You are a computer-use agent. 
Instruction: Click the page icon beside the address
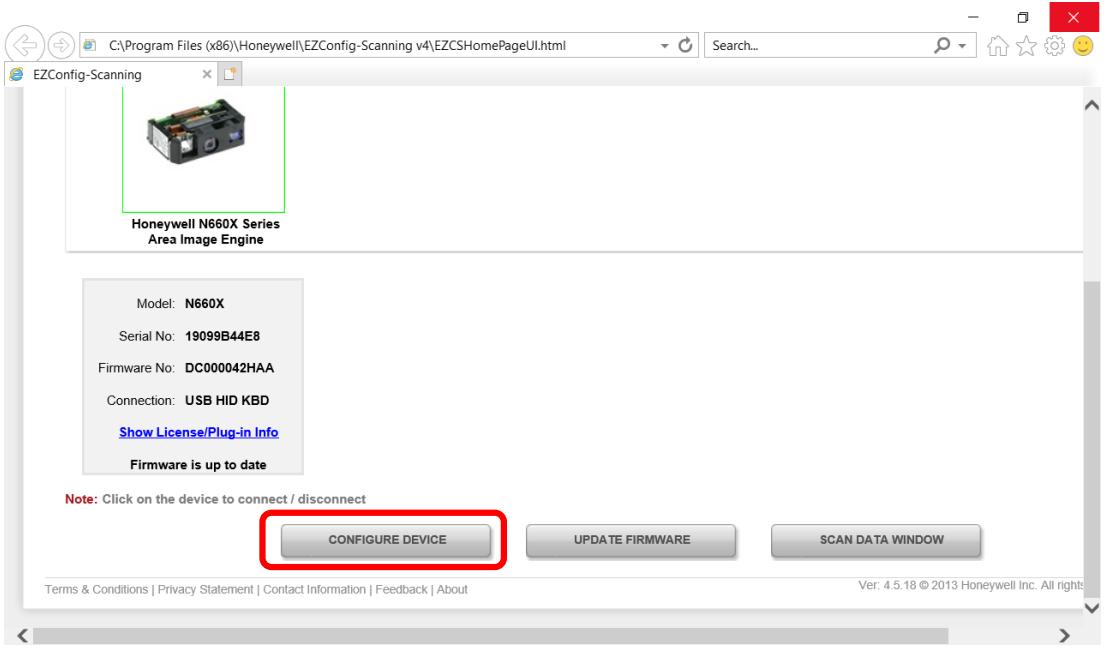pos(89,45)
